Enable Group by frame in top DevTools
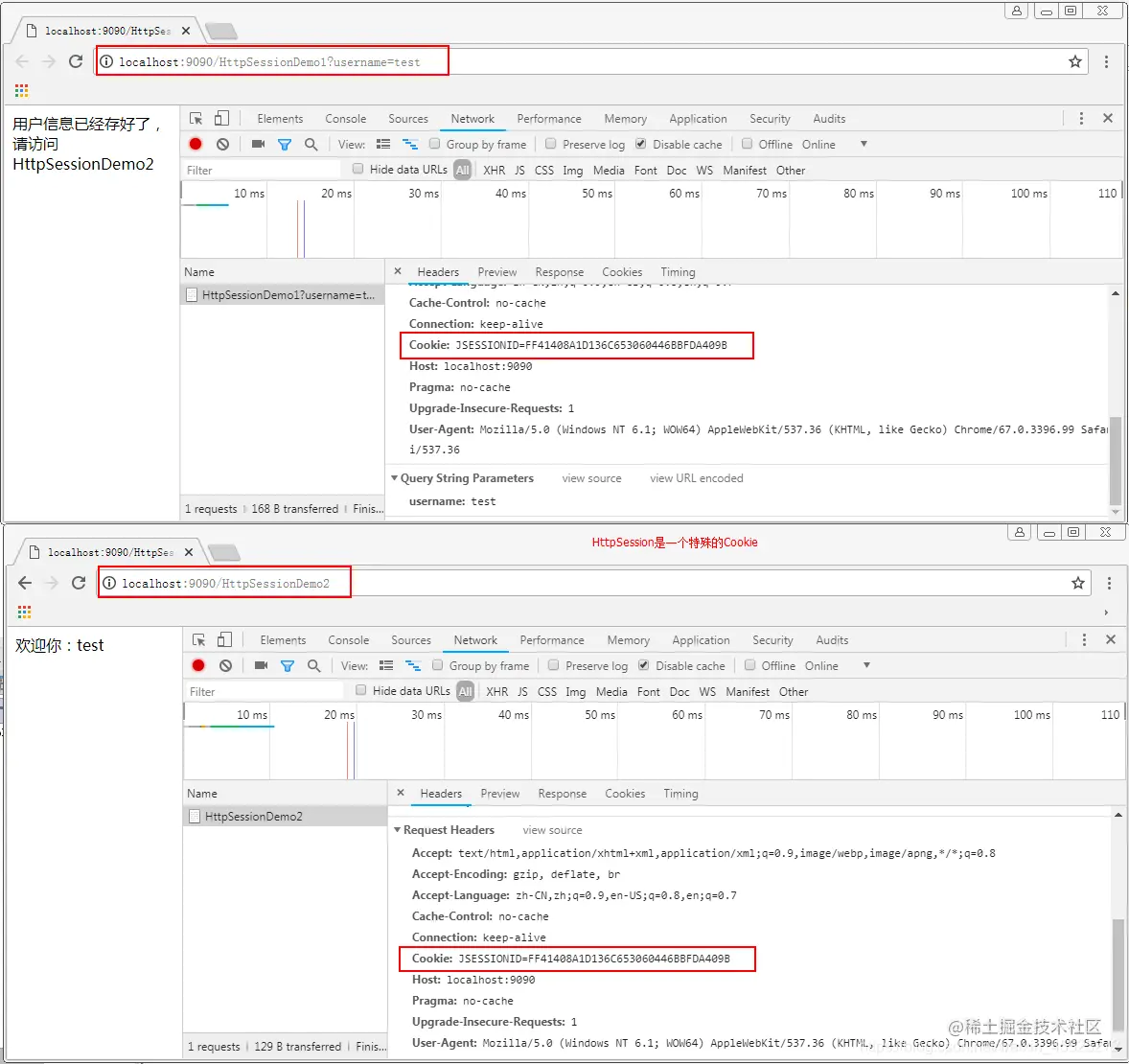 tap(435, 144)
